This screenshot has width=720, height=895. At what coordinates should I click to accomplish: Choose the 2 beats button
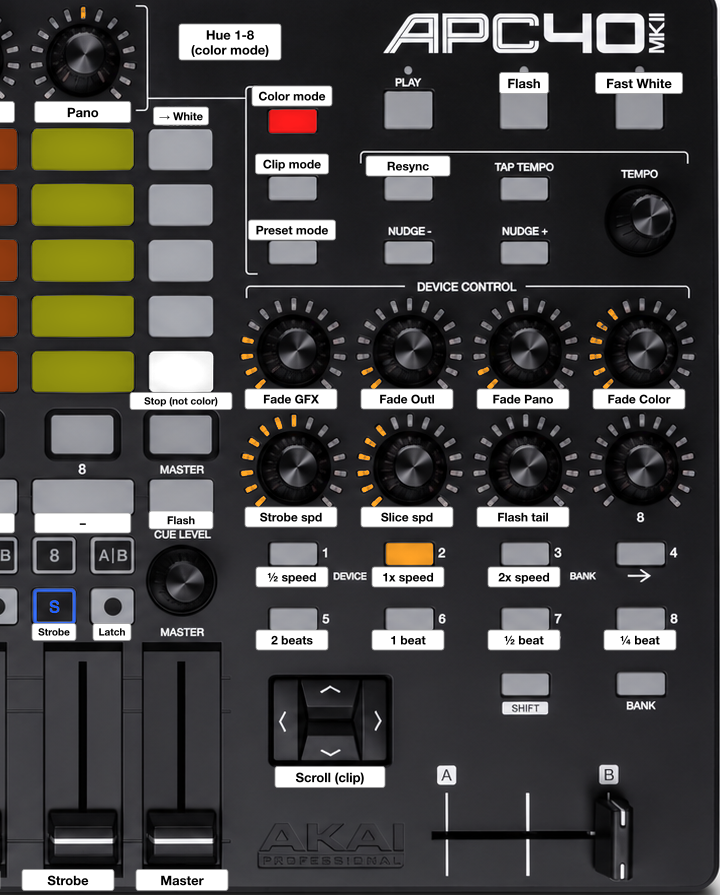pyautogui.click(x=293, y=619)
